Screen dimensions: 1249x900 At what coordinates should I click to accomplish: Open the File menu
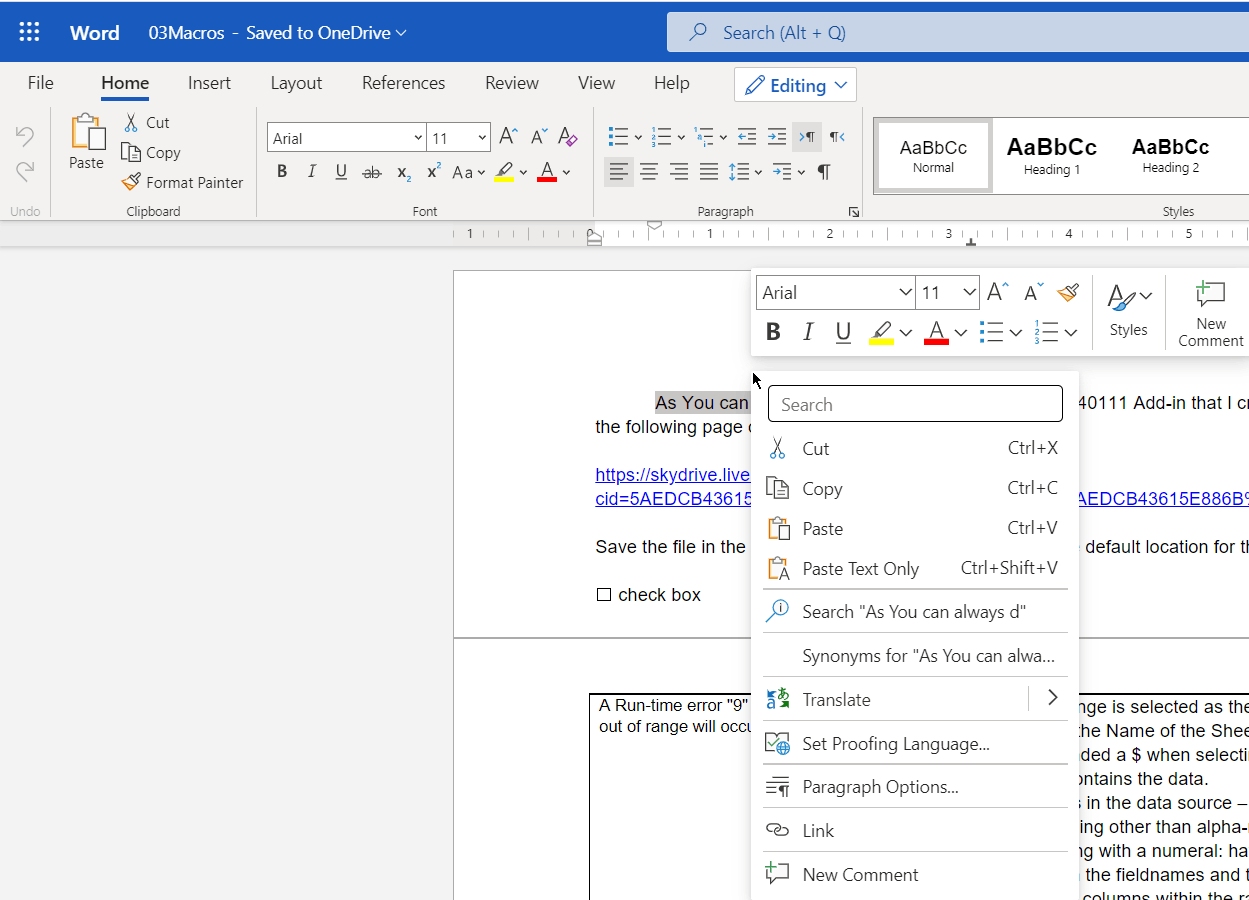(x=41, y=83)
